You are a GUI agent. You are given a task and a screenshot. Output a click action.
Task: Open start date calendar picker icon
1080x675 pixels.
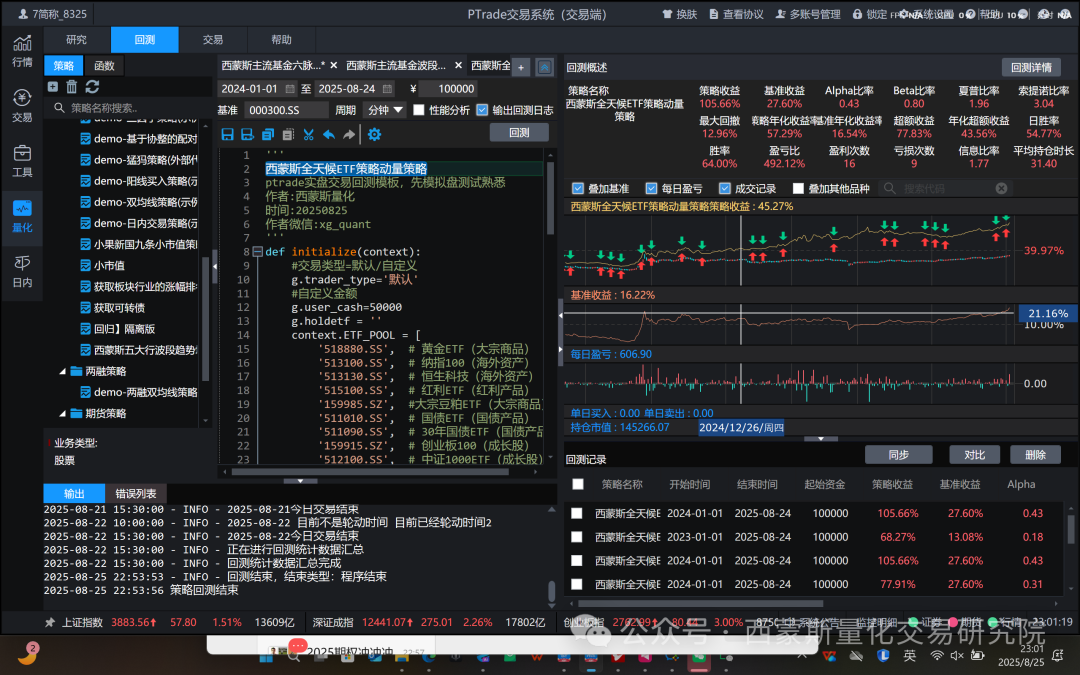[290, 89]
